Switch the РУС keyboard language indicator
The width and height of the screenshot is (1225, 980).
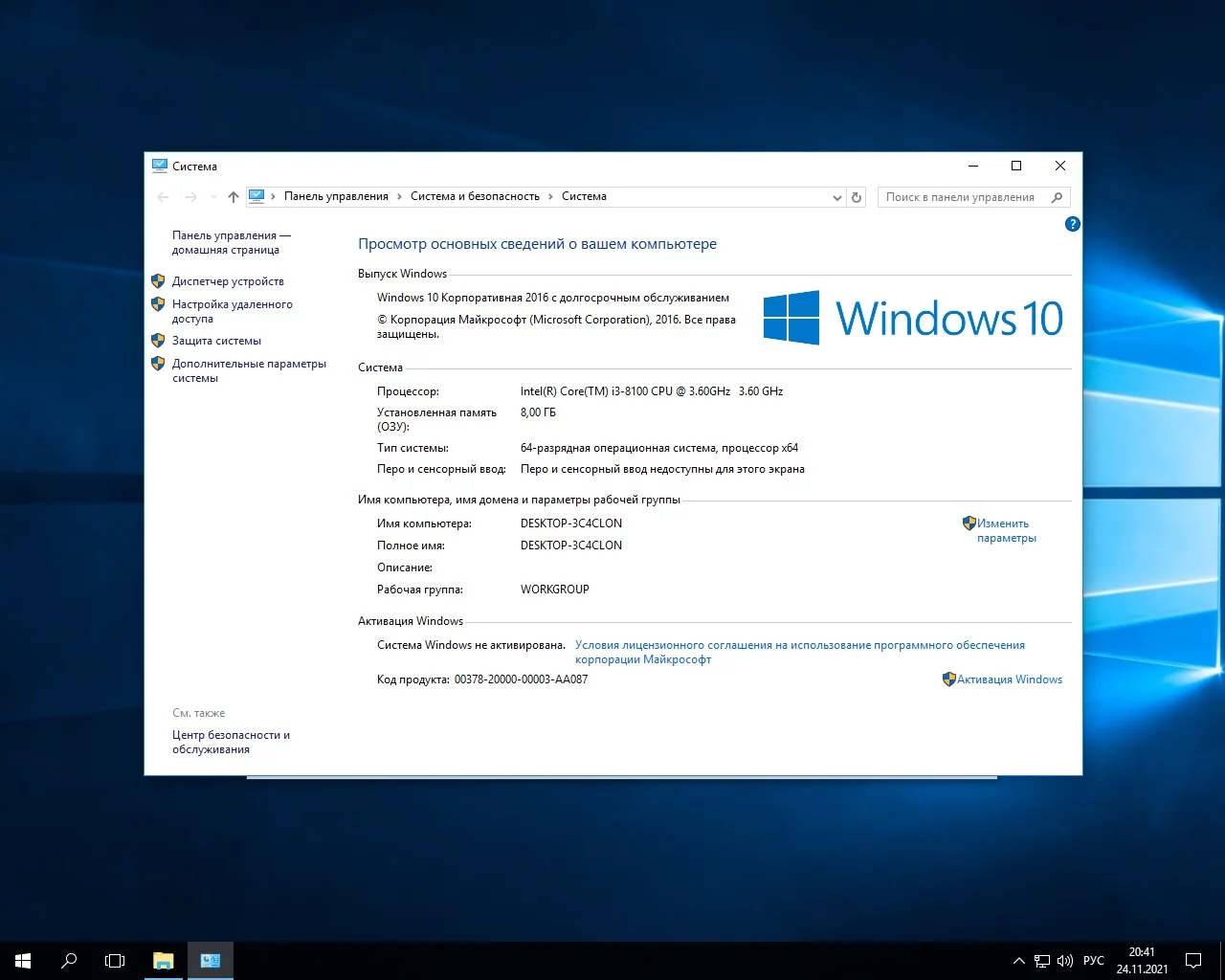click(x=1093, y=960)
